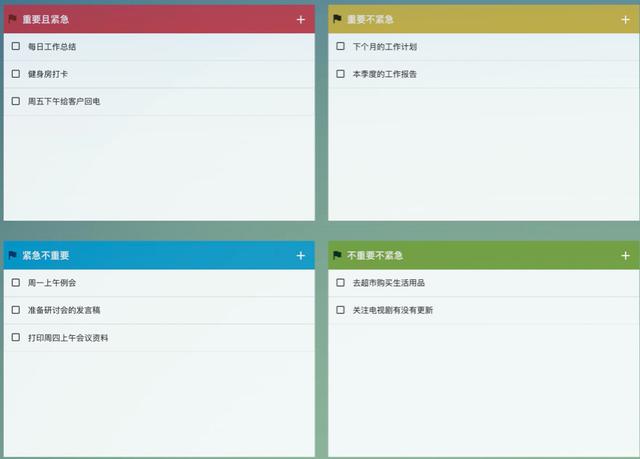Select the 紧急不重要 header title
The height and width of the screenshot is (459, 640).
tap(45, 255)
